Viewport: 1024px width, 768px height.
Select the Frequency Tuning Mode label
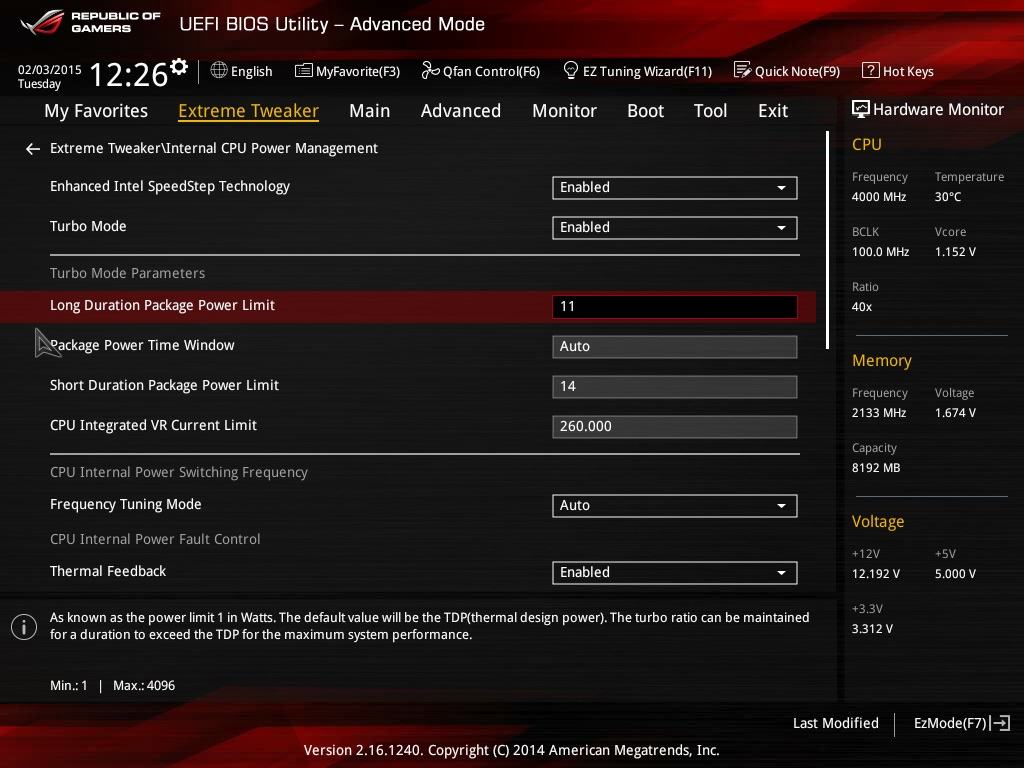pyautogui.click(x=125, y=504)
